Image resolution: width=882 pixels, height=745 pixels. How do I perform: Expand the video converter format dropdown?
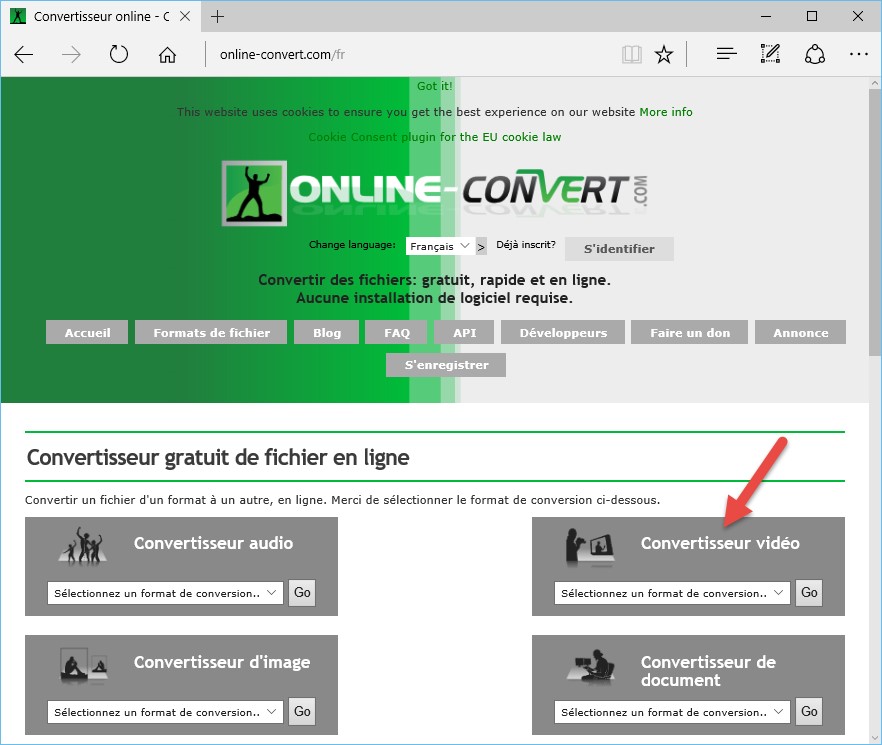pos(672,593)
